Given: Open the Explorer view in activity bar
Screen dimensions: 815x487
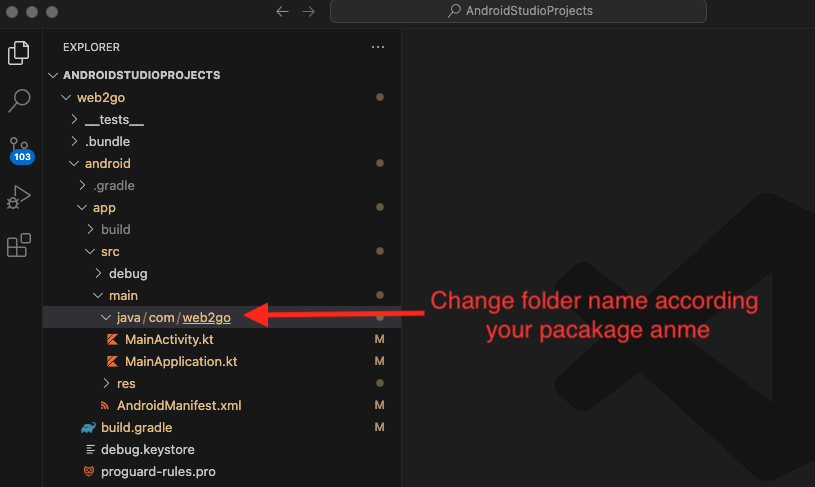Looking at the screenshot, I should click(x=19, y=53).
